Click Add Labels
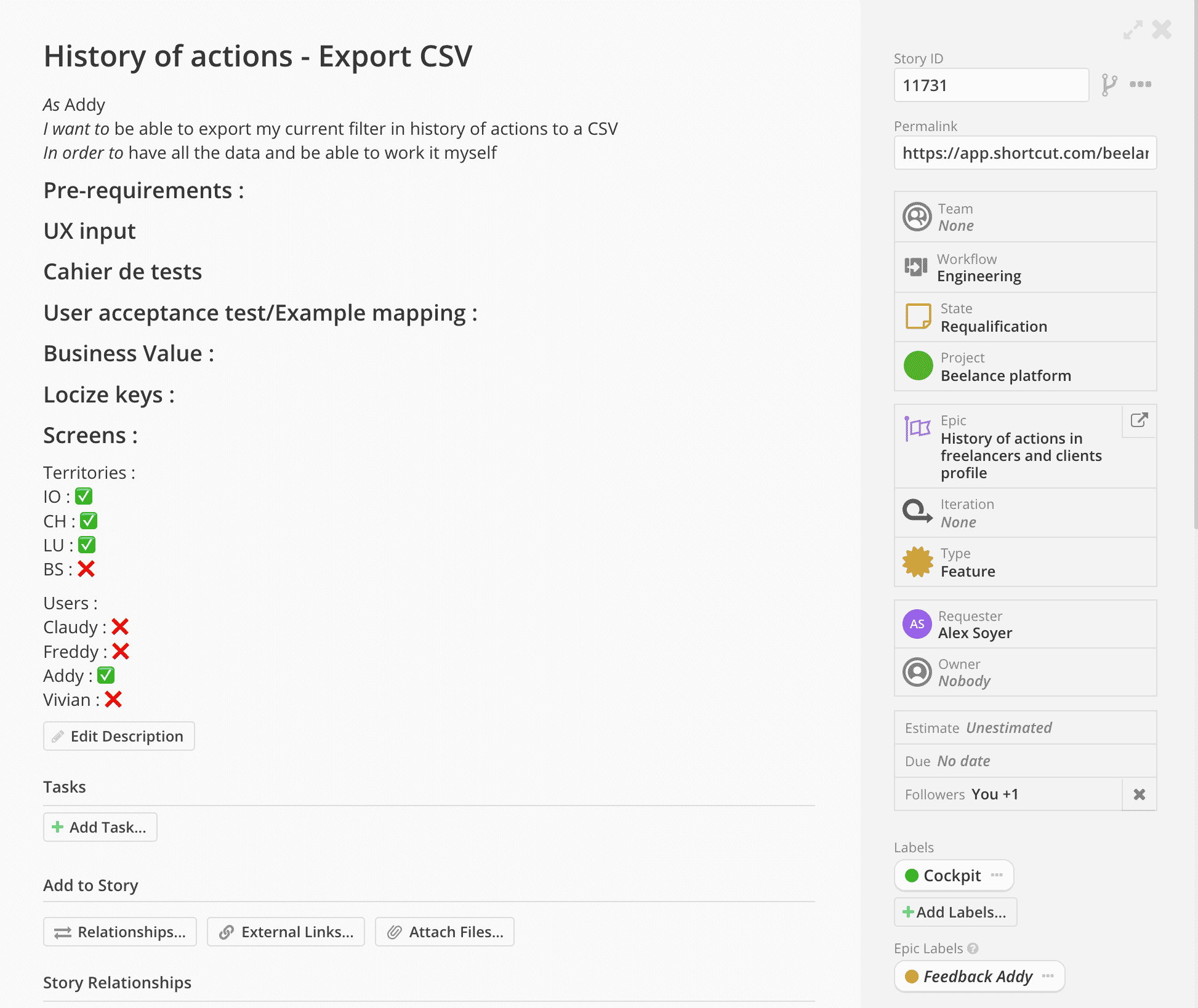Screen dimensions: 1198x1008 pyautogui.click(x=955, y=912)
